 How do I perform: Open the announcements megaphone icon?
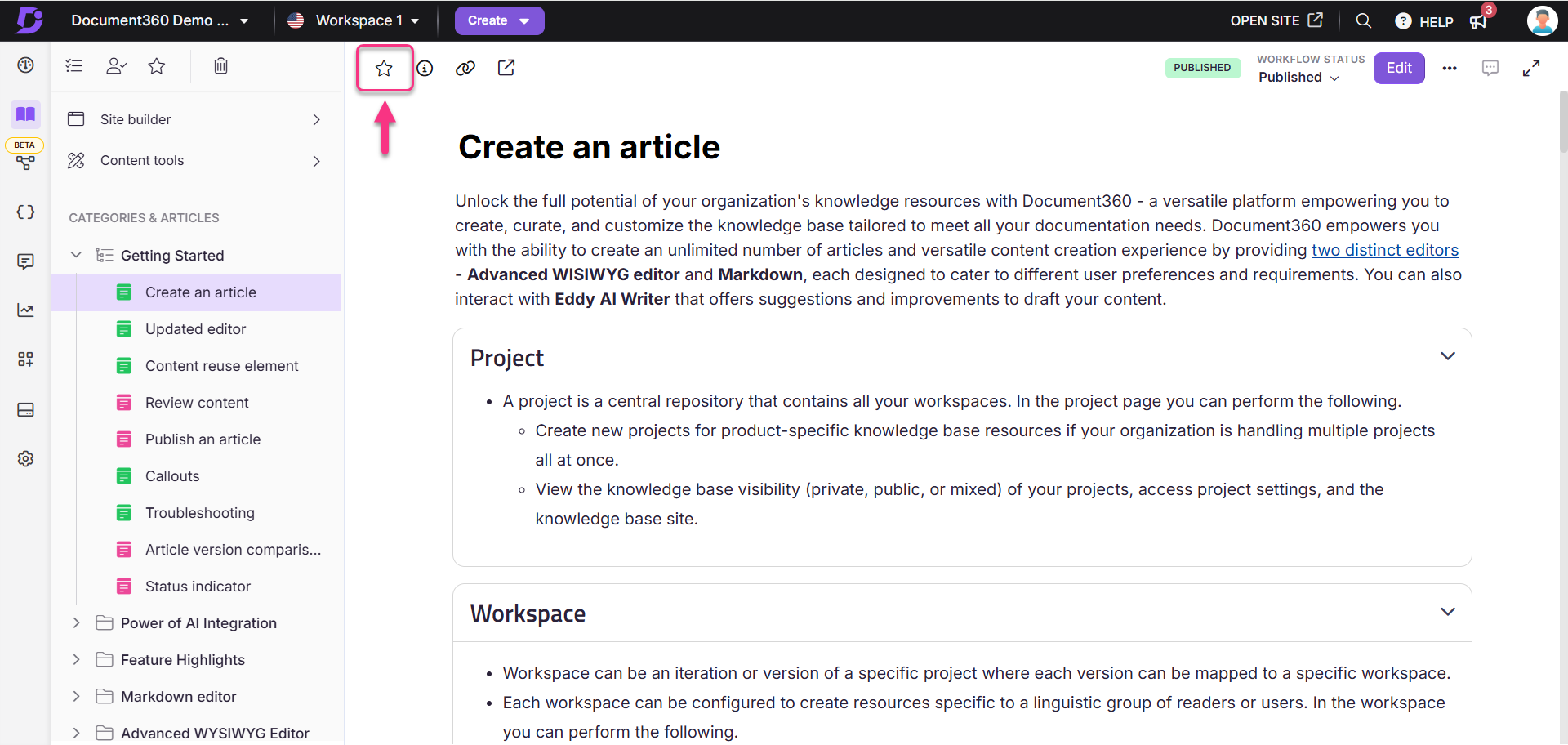(x=1478, y=21)
